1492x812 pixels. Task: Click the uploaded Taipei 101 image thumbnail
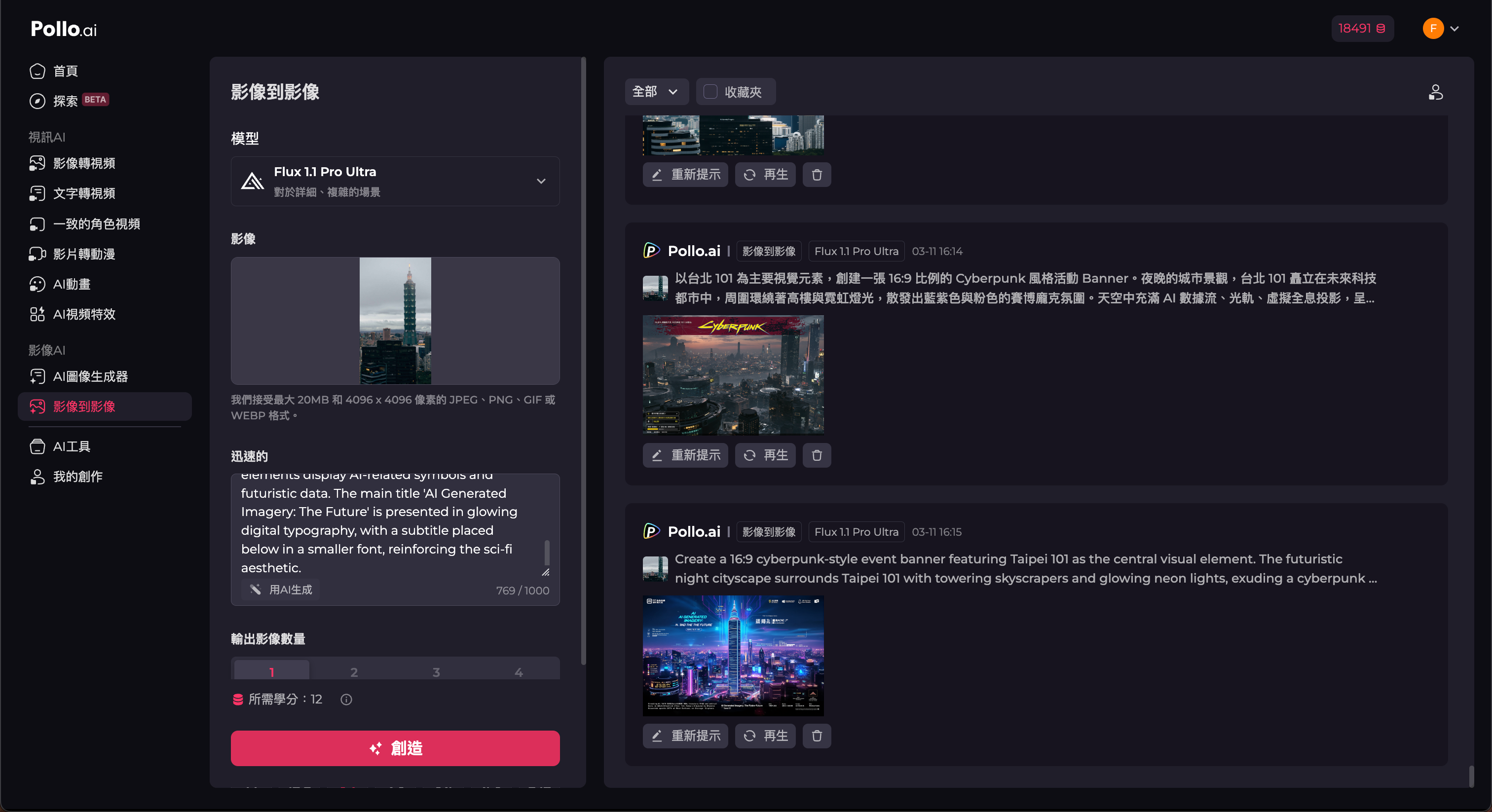click(395, 321)
